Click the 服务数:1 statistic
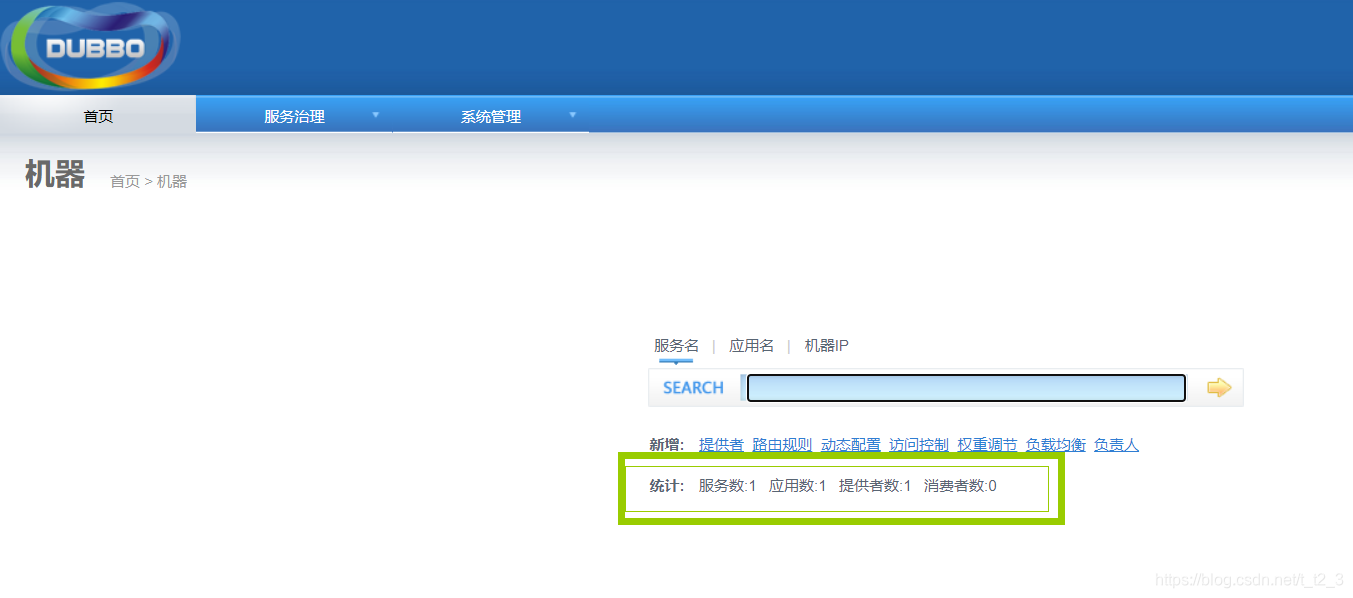The image size is (1353, 598). point(727,486)
